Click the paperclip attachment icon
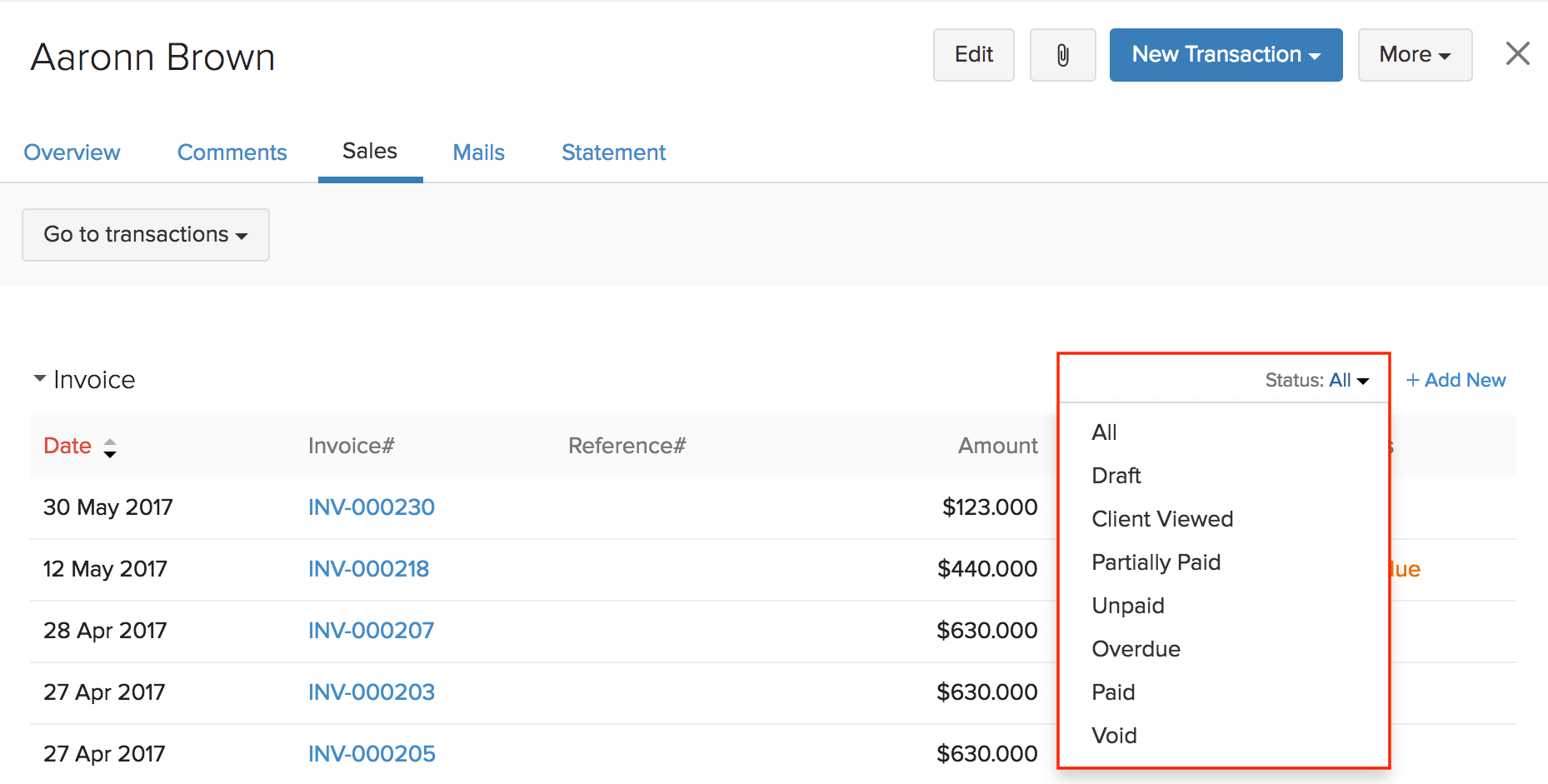Image resolution: width=1548 pixels, height=784 pixels. (1062, 54)
